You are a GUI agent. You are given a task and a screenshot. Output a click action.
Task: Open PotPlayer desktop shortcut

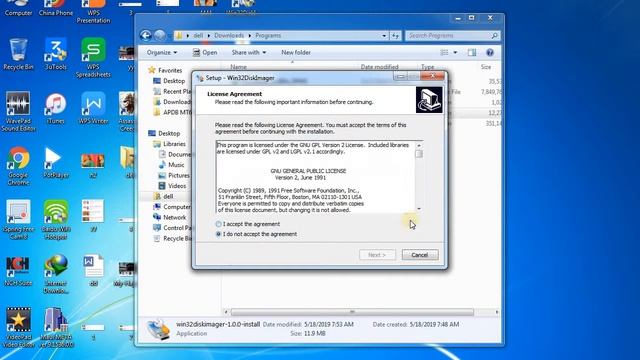56,162
